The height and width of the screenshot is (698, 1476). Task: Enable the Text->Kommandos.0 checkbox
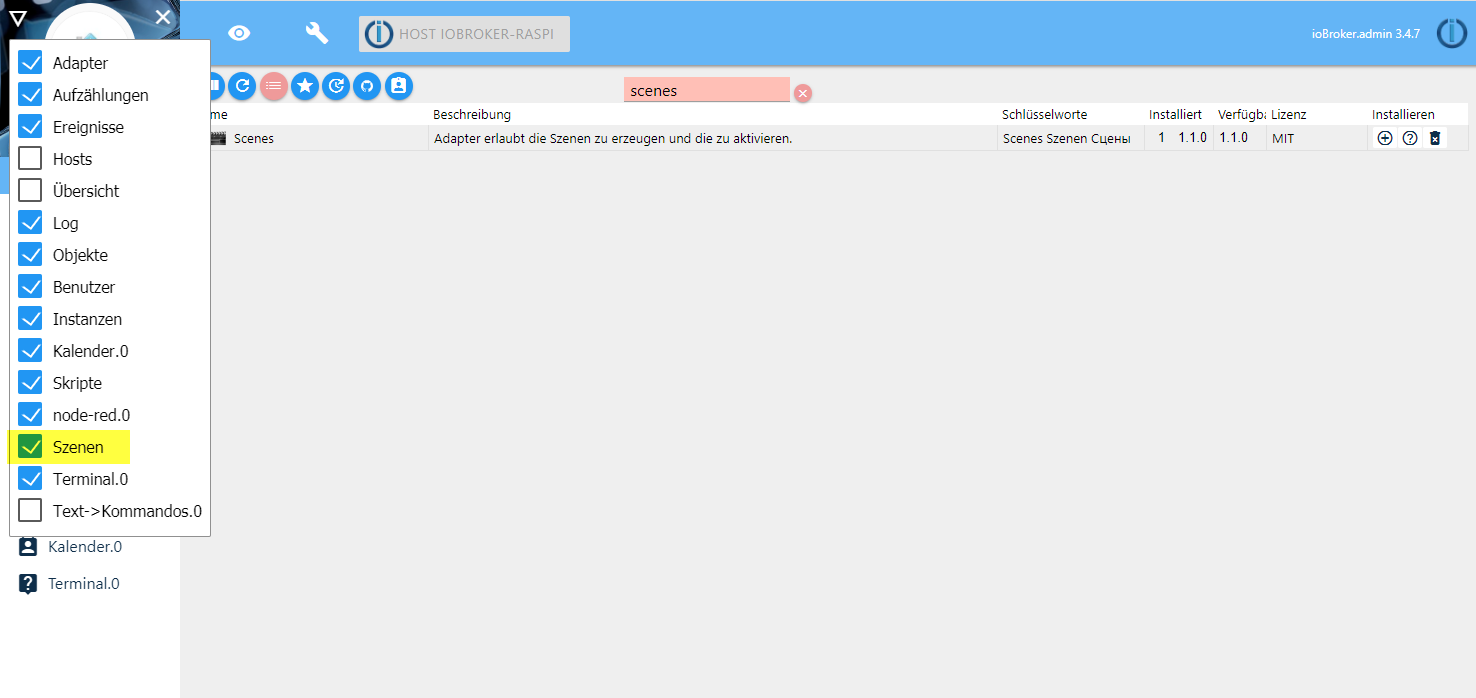click(30, 511)
